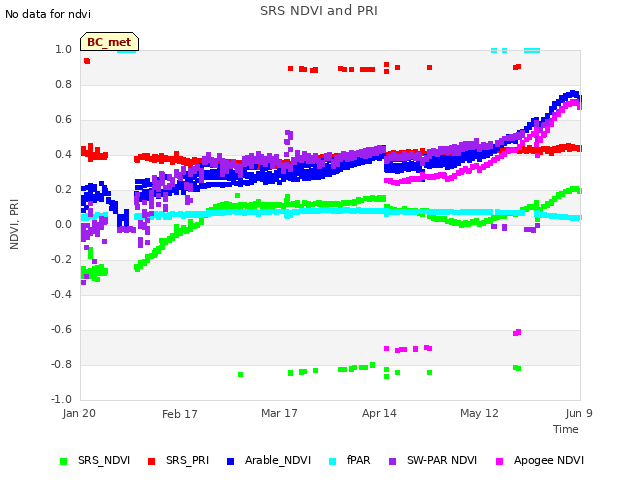640x480 pixels.
Task: Click the May 12 x-axis label
Action: point(479,413)
